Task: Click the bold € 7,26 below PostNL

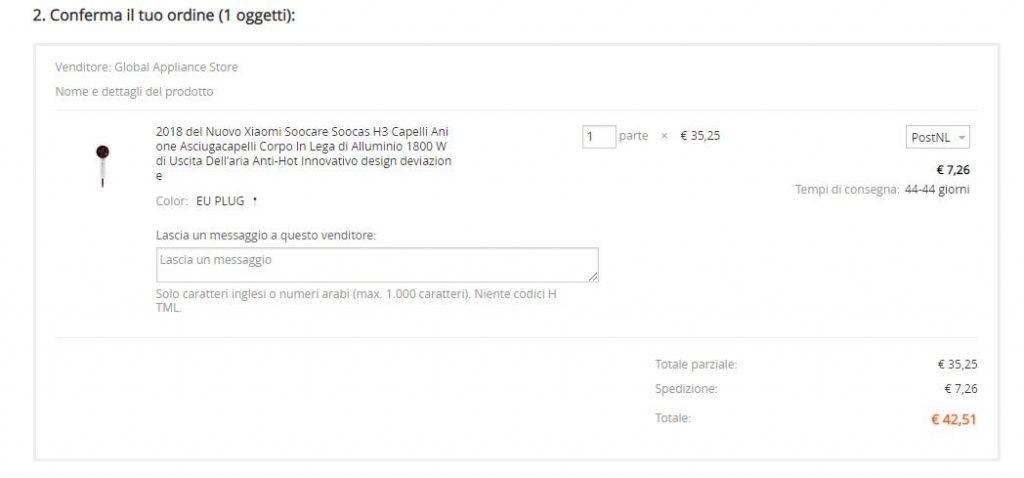Action: point(953,170)
